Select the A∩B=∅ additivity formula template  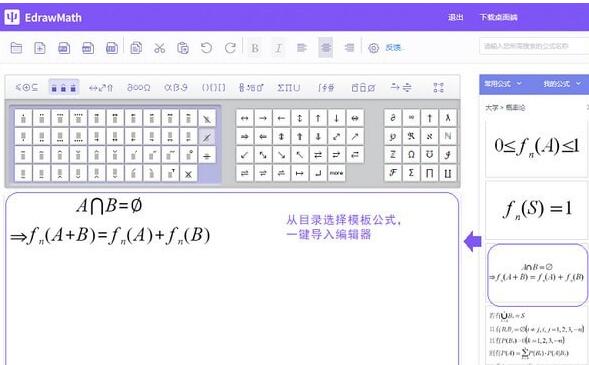pos(537,275)
